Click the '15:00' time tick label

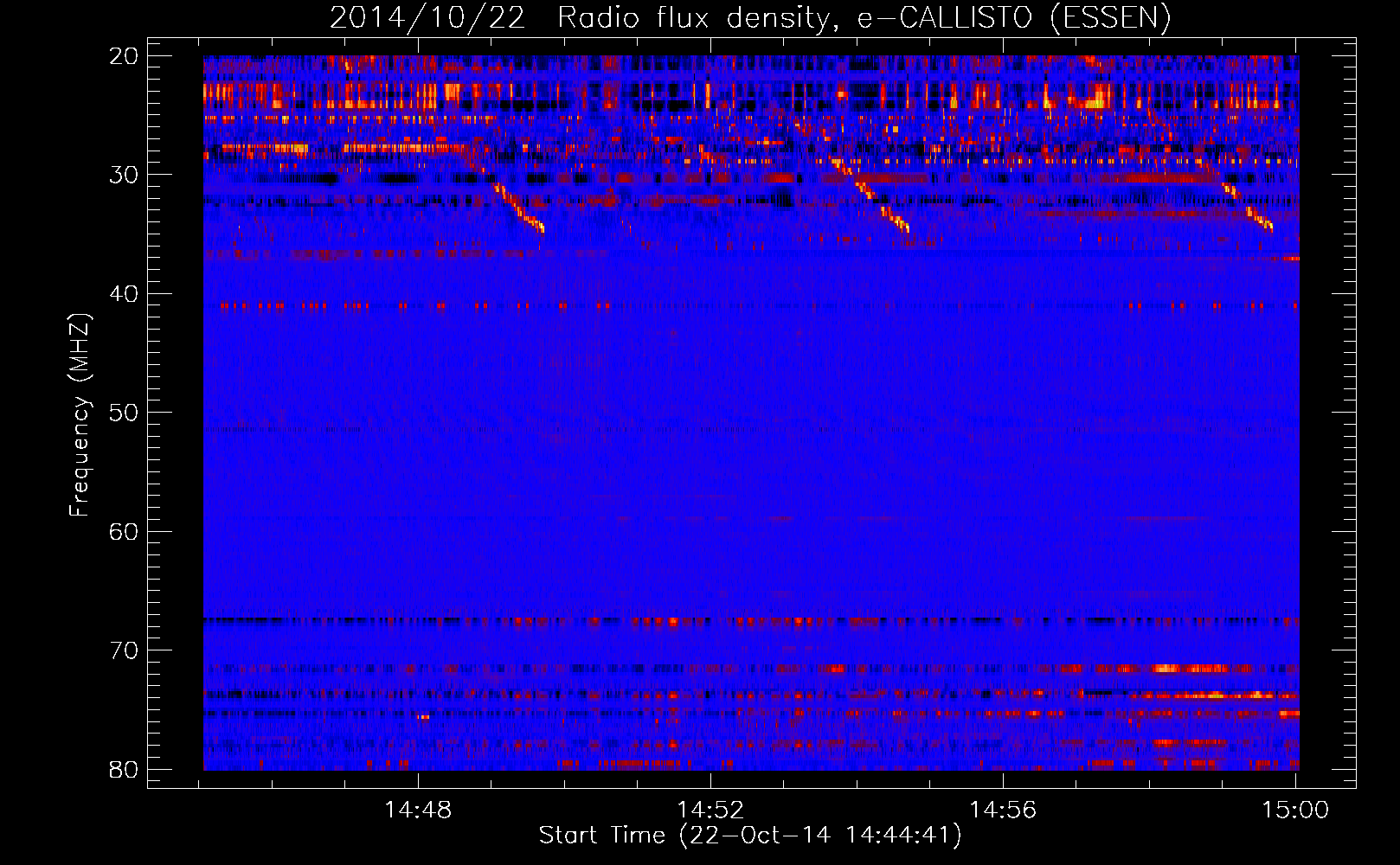(1295, 810)
